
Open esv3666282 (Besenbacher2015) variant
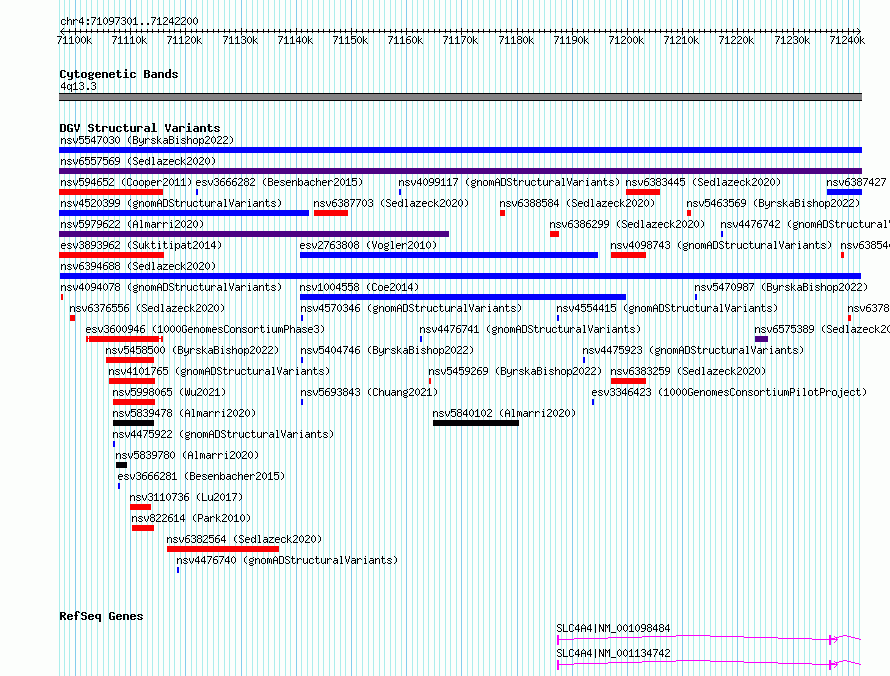tap(279, 182)
